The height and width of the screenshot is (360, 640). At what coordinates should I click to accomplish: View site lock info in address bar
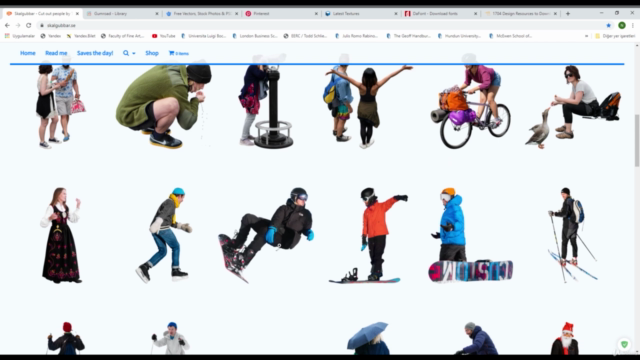point(42,25)
